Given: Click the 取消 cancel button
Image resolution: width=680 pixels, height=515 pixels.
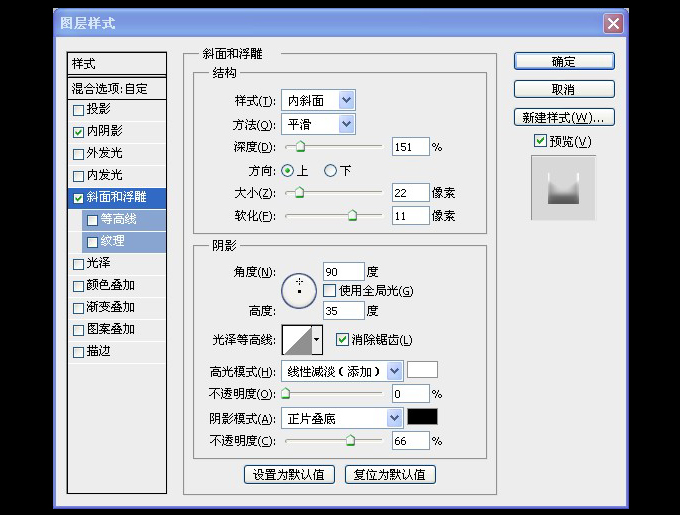Looking at the screenshot, I should pyautogui.click(x=564, y=89).
